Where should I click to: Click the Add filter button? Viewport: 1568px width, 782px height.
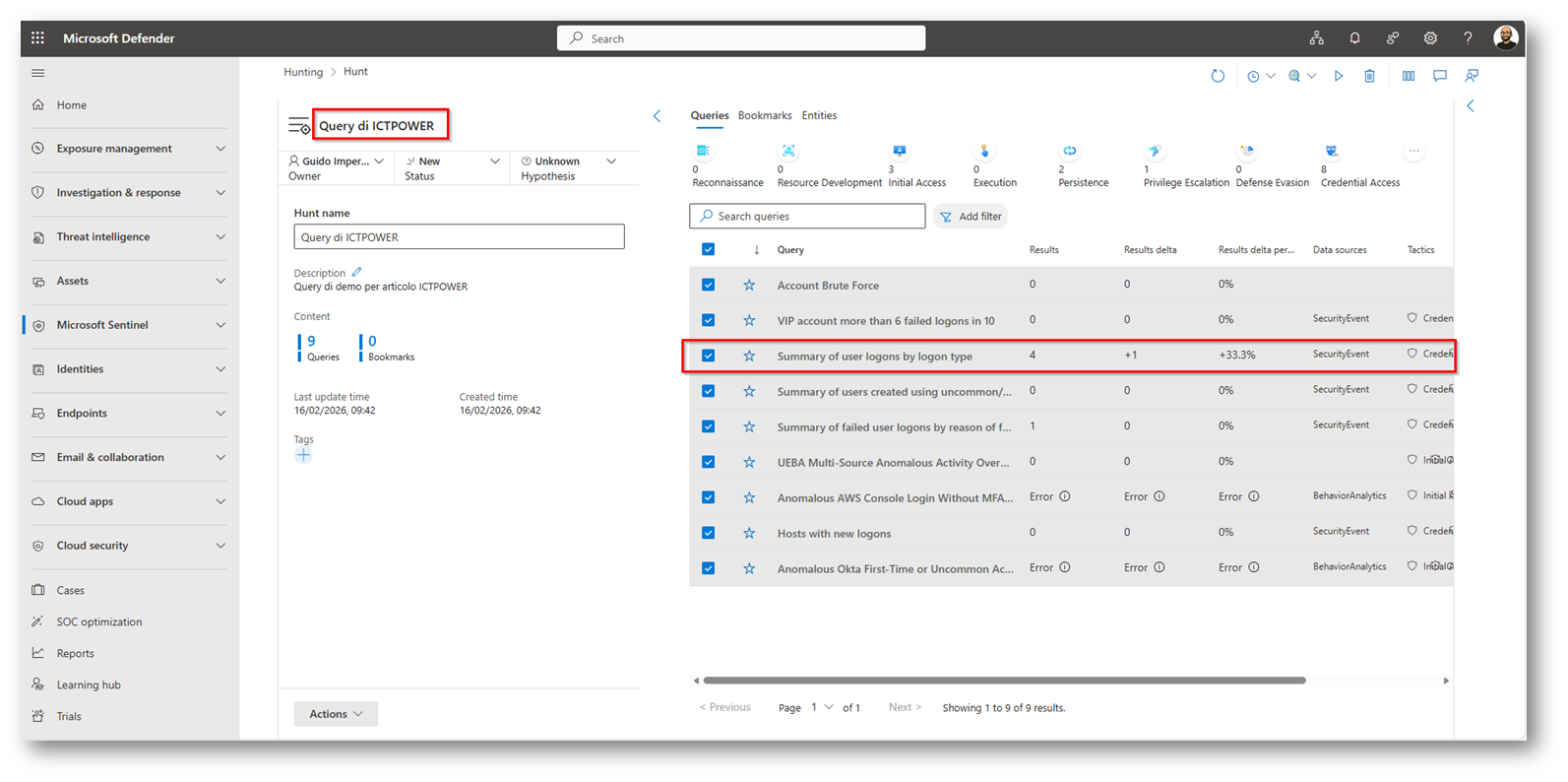[971, 217]
